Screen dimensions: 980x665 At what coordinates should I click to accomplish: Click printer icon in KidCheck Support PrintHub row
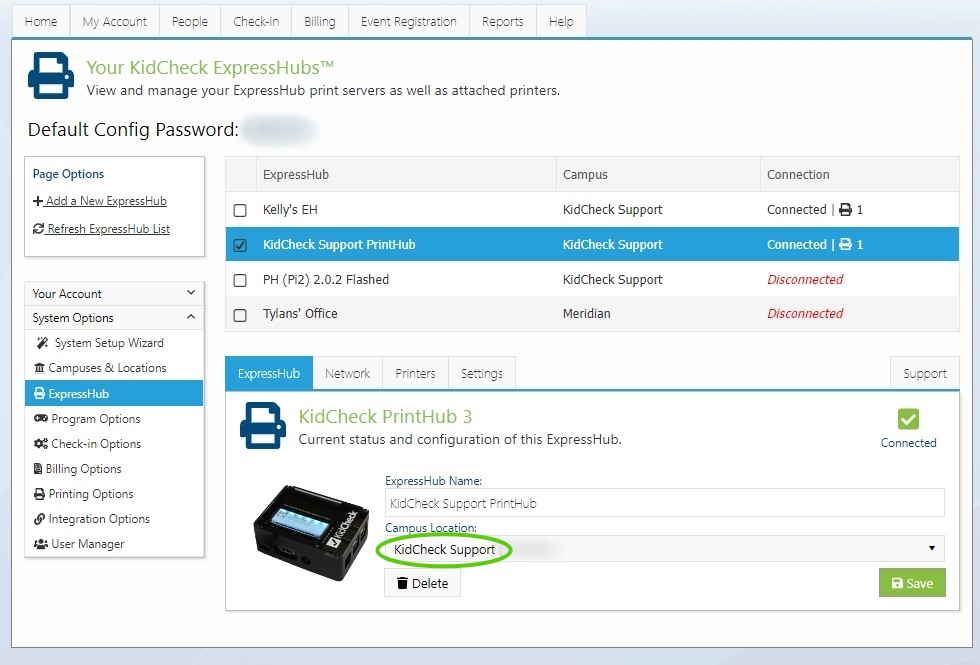coord(845,244)
